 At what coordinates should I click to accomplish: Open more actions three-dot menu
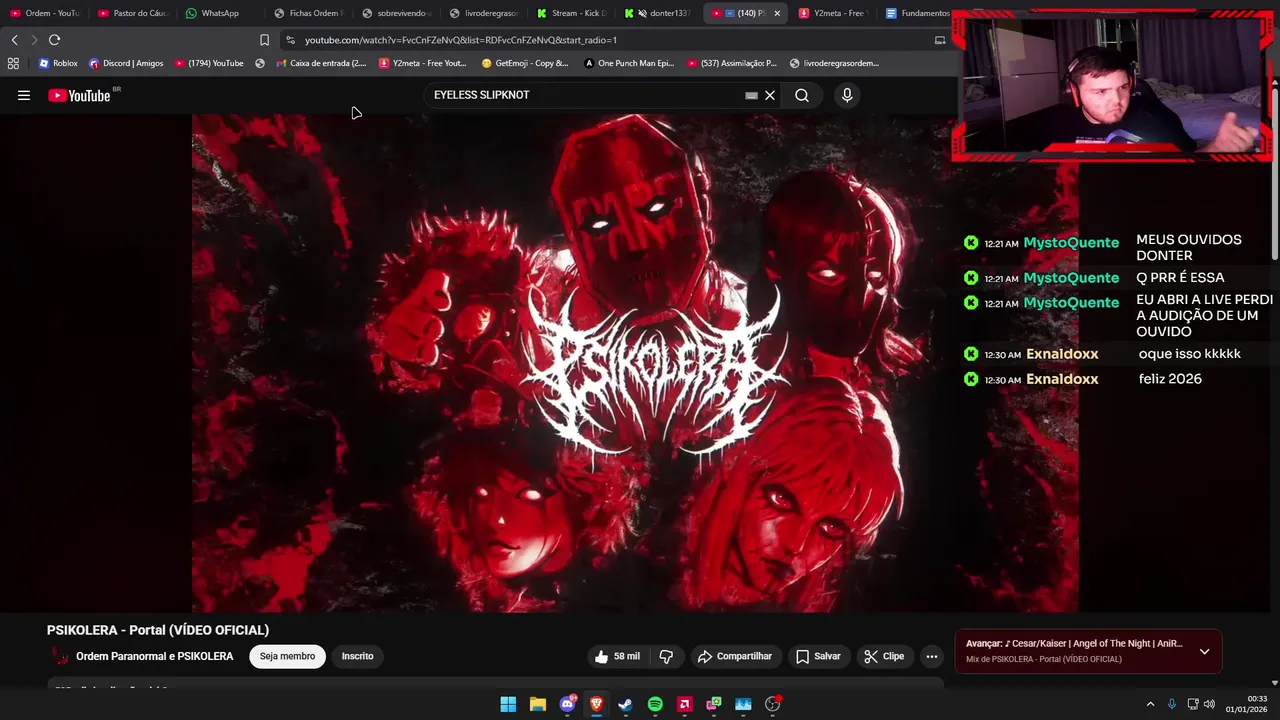click(931, 656)
